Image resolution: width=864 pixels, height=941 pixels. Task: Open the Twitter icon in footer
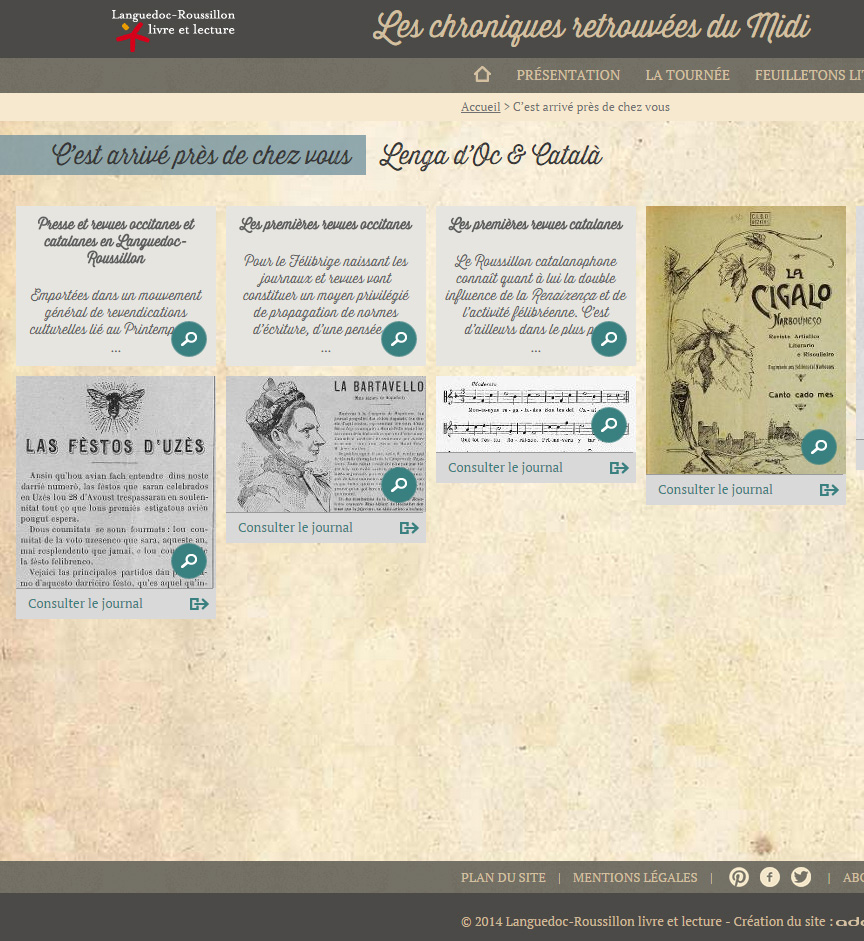click(801, 877)
